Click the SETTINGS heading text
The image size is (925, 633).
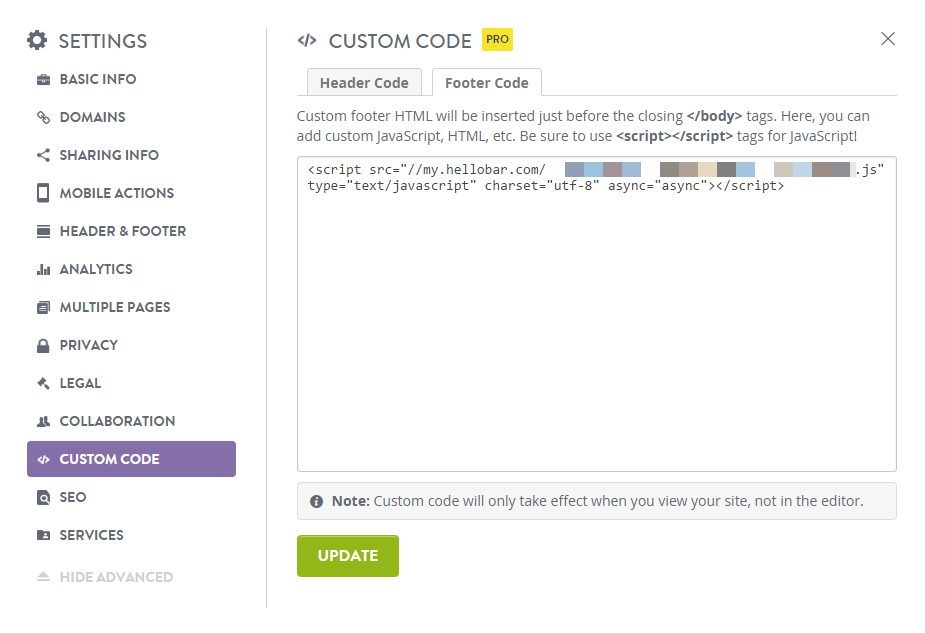pos(103,41)
